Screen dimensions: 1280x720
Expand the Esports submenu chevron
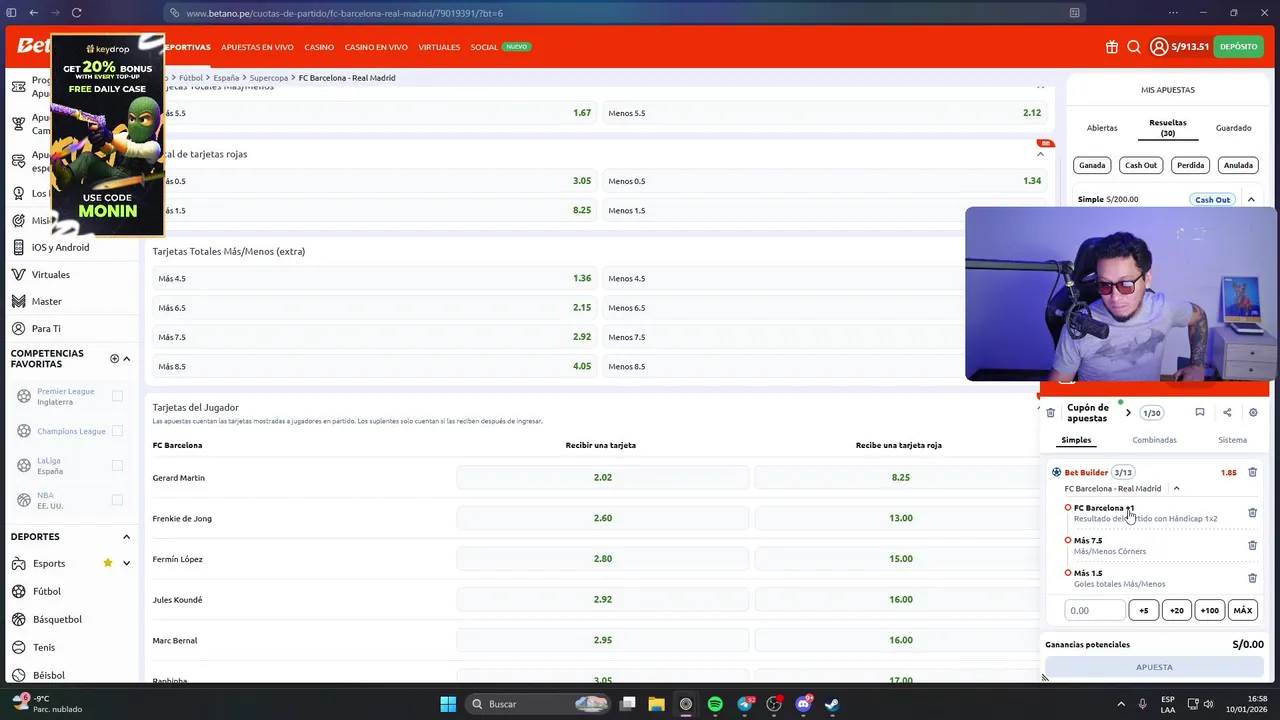(x=126, y=563)
